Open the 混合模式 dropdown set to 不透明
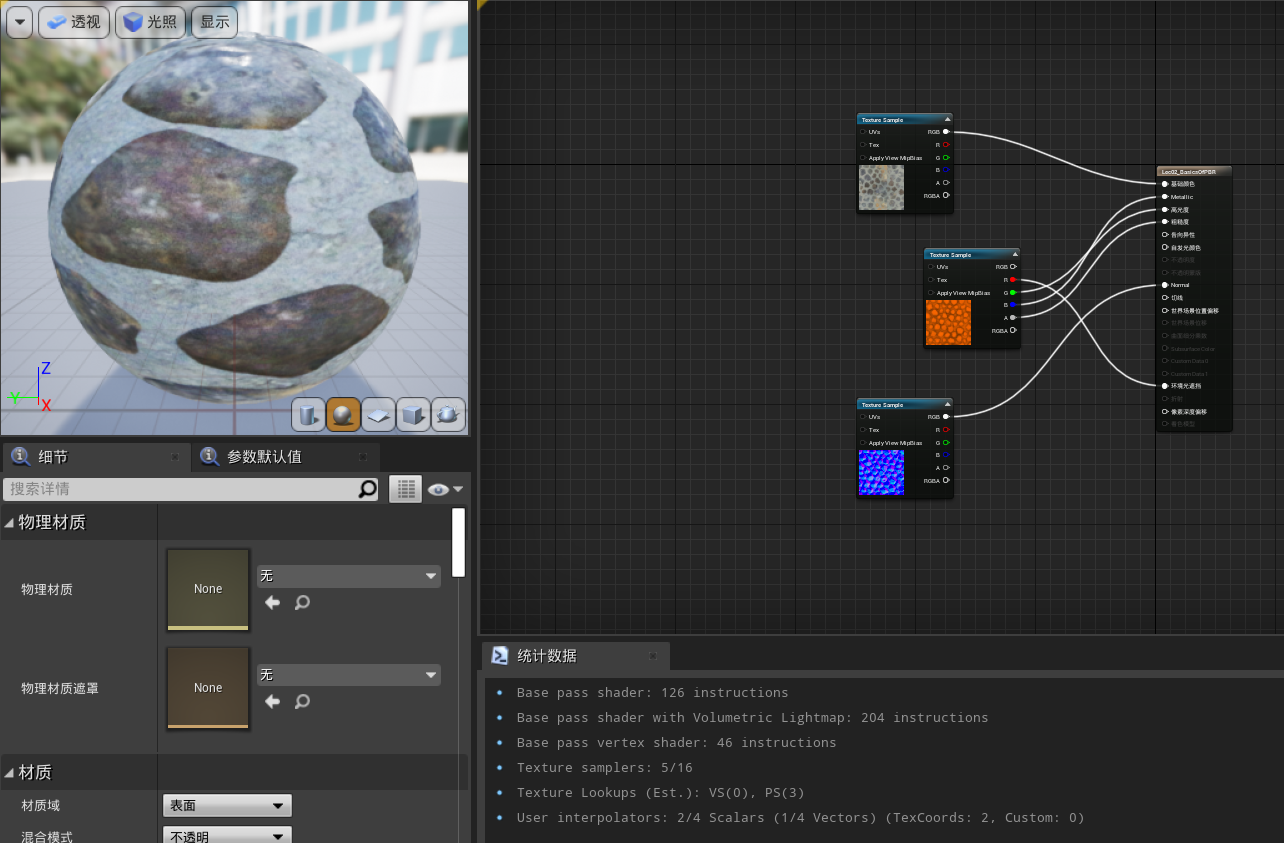This screenshot has width=1284, height=843. pos(227,837)
